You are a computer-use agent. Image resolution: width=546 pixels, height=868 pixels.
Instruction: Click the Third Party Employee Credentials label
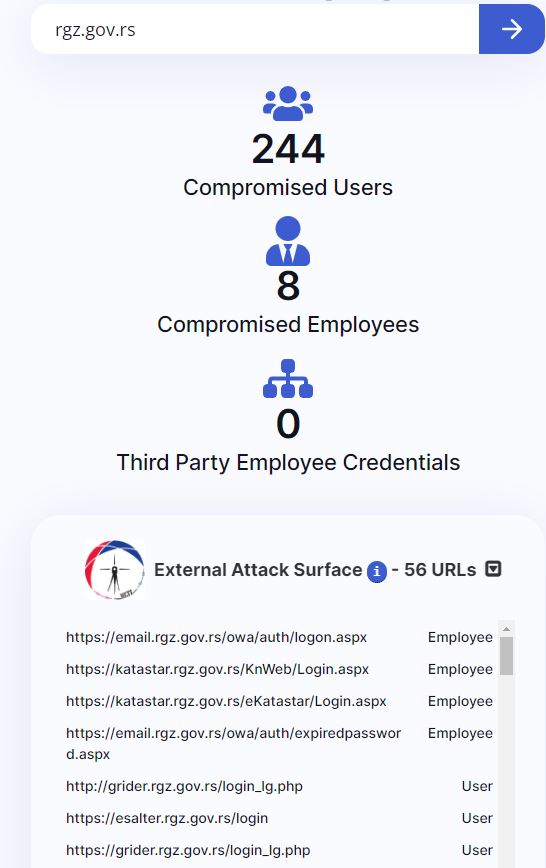288,462
